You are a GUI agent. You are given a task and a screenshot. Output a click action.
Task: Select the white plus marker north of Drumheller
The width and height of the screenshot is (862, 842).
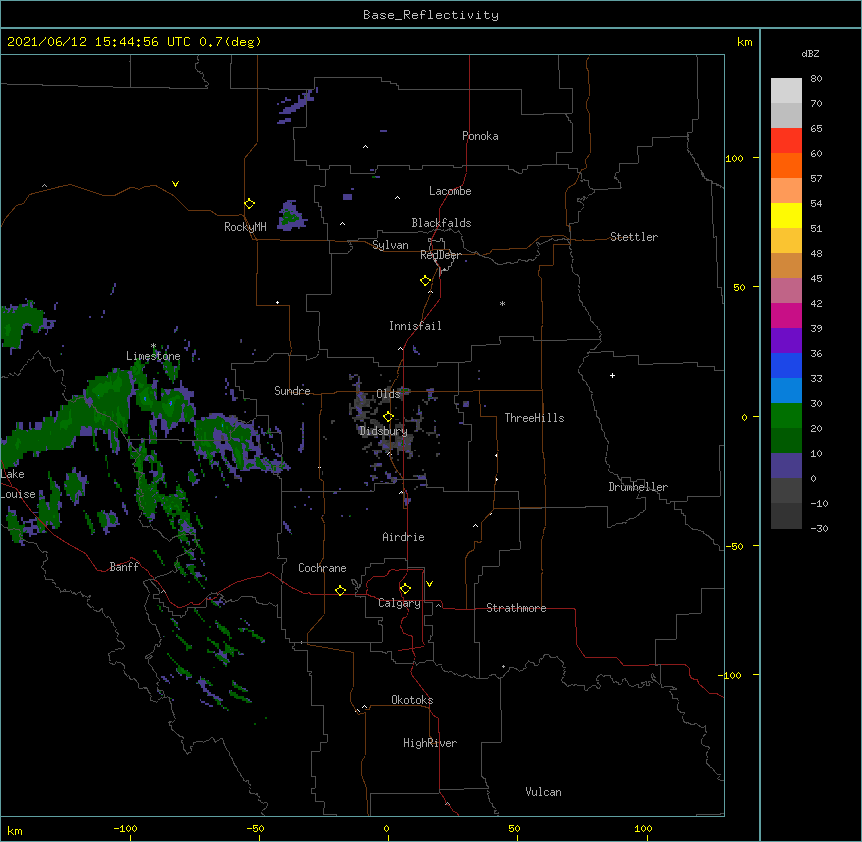612,375
